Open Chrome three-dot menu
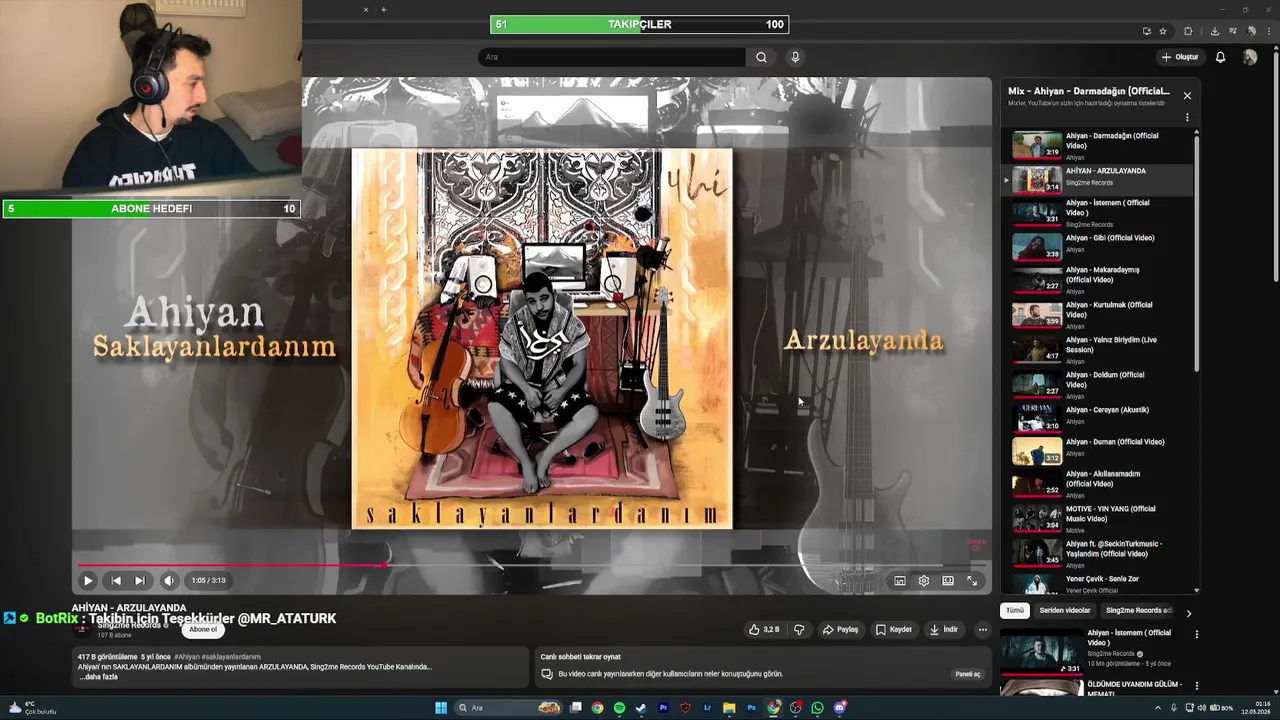This screenshot has height=720, width=1280. (x=1268, y=31)
